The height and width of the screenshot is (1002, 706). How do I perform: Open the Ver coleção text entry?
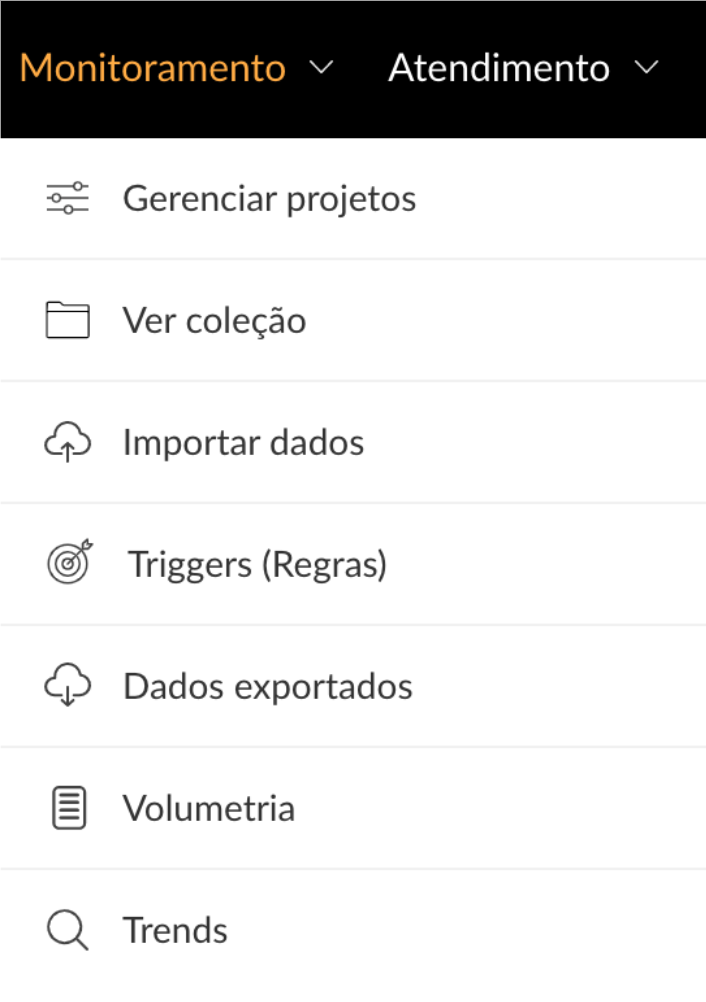tap(215, 321)
